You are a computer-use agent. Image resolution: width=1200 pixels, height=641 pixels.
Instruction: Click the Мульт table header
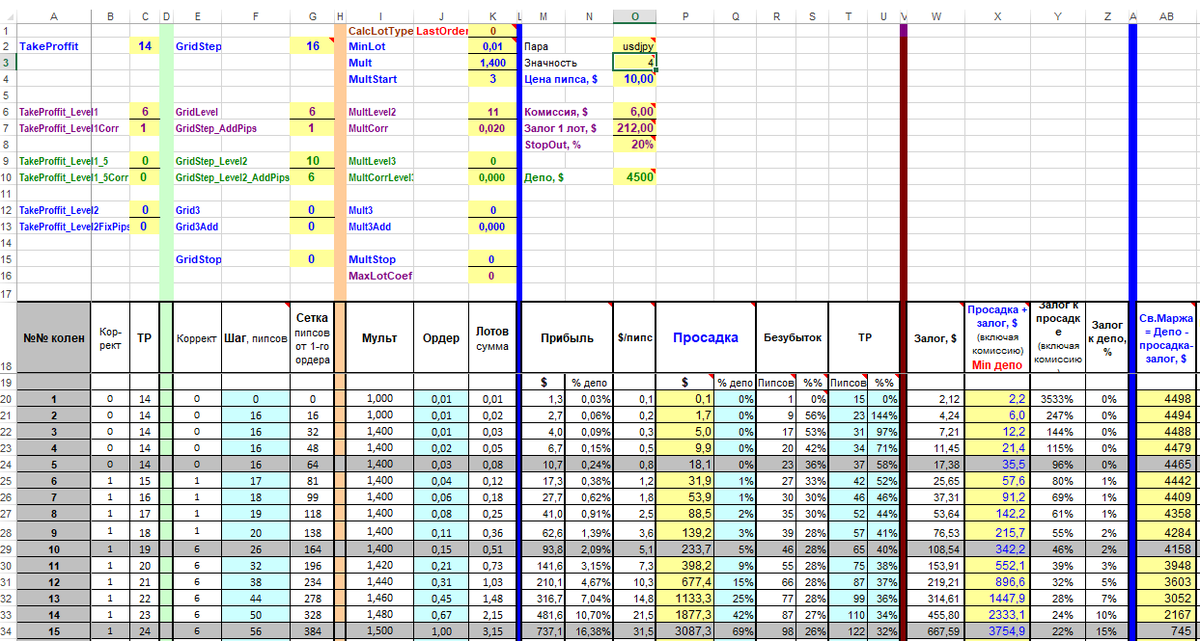pos(380,337)
